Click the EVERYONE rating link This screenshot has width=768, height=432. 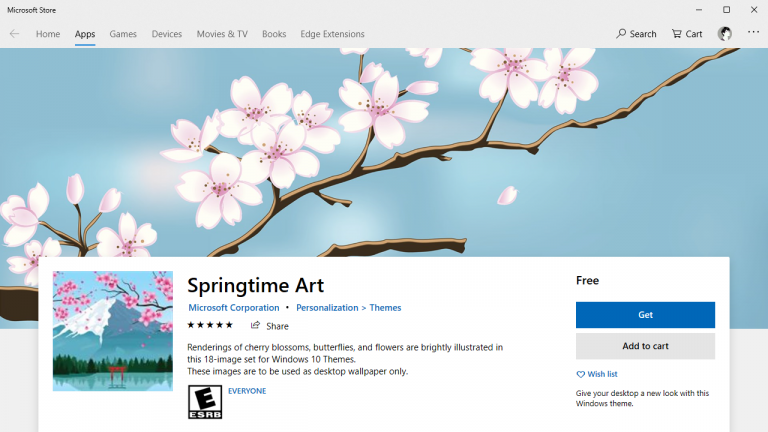pos(247,391)
